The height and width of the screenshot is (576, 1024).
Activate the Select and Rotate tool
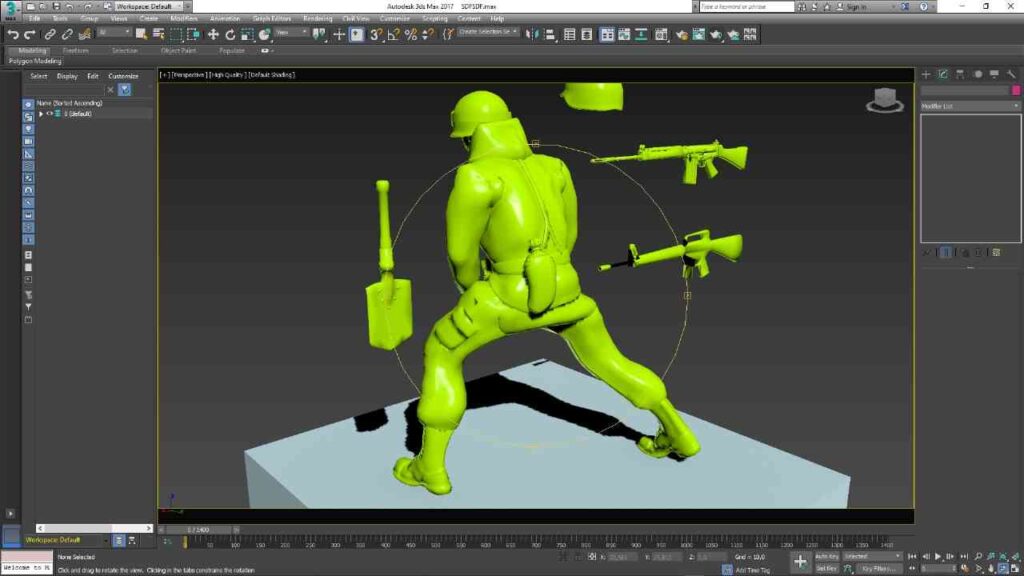tap(231, 35)
